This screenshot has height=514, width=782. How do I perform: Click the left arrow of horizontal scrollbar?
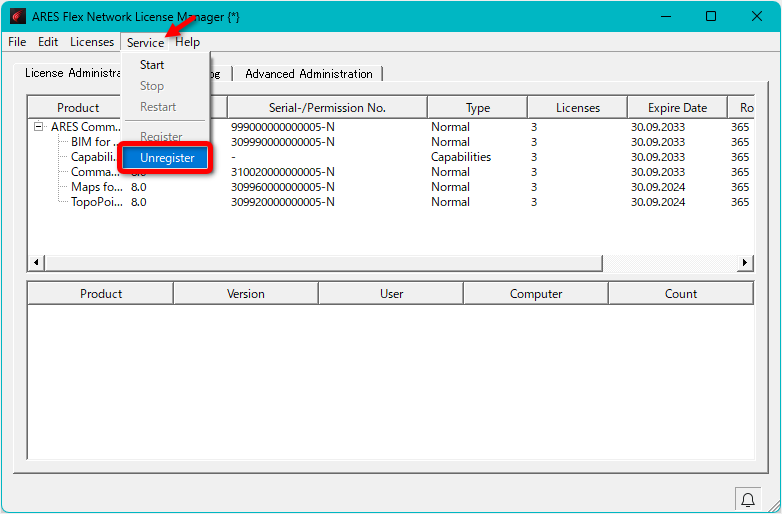point(36,262)
